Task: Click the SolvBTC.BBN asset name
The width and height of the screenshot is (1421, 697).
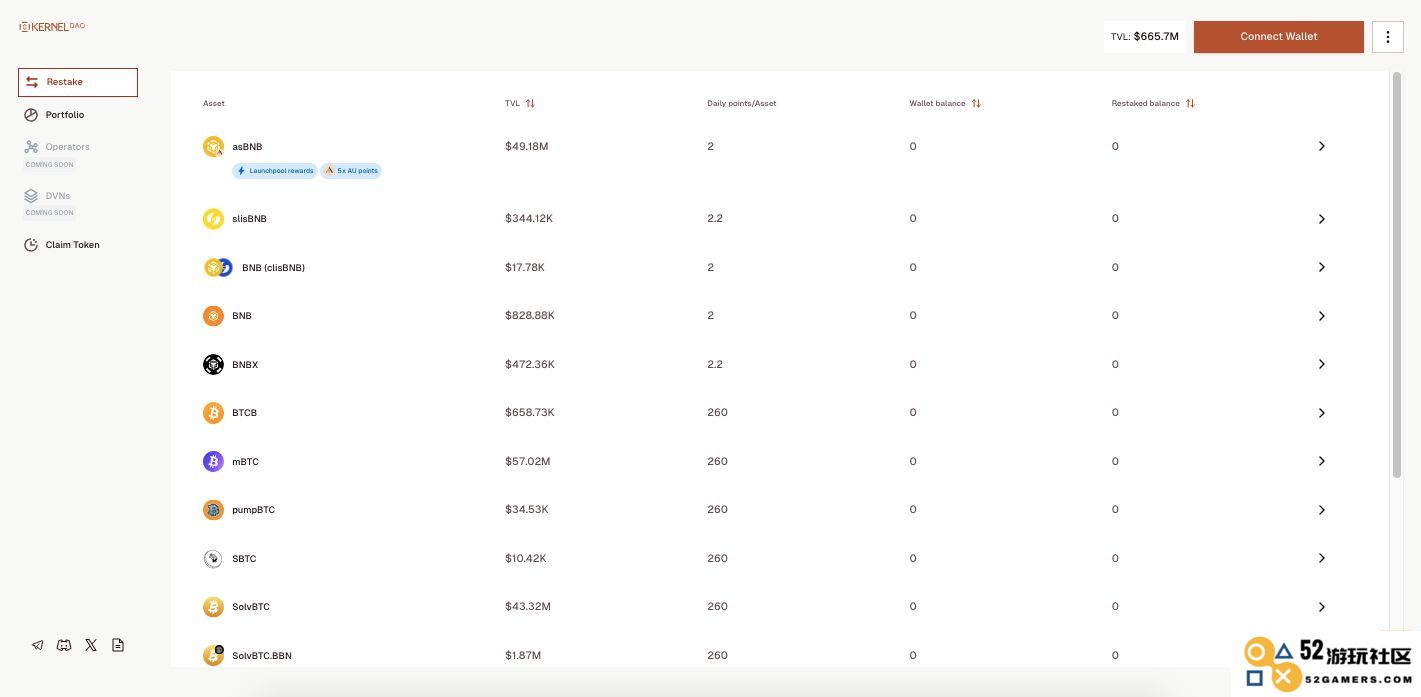Action: coord(262,656)
